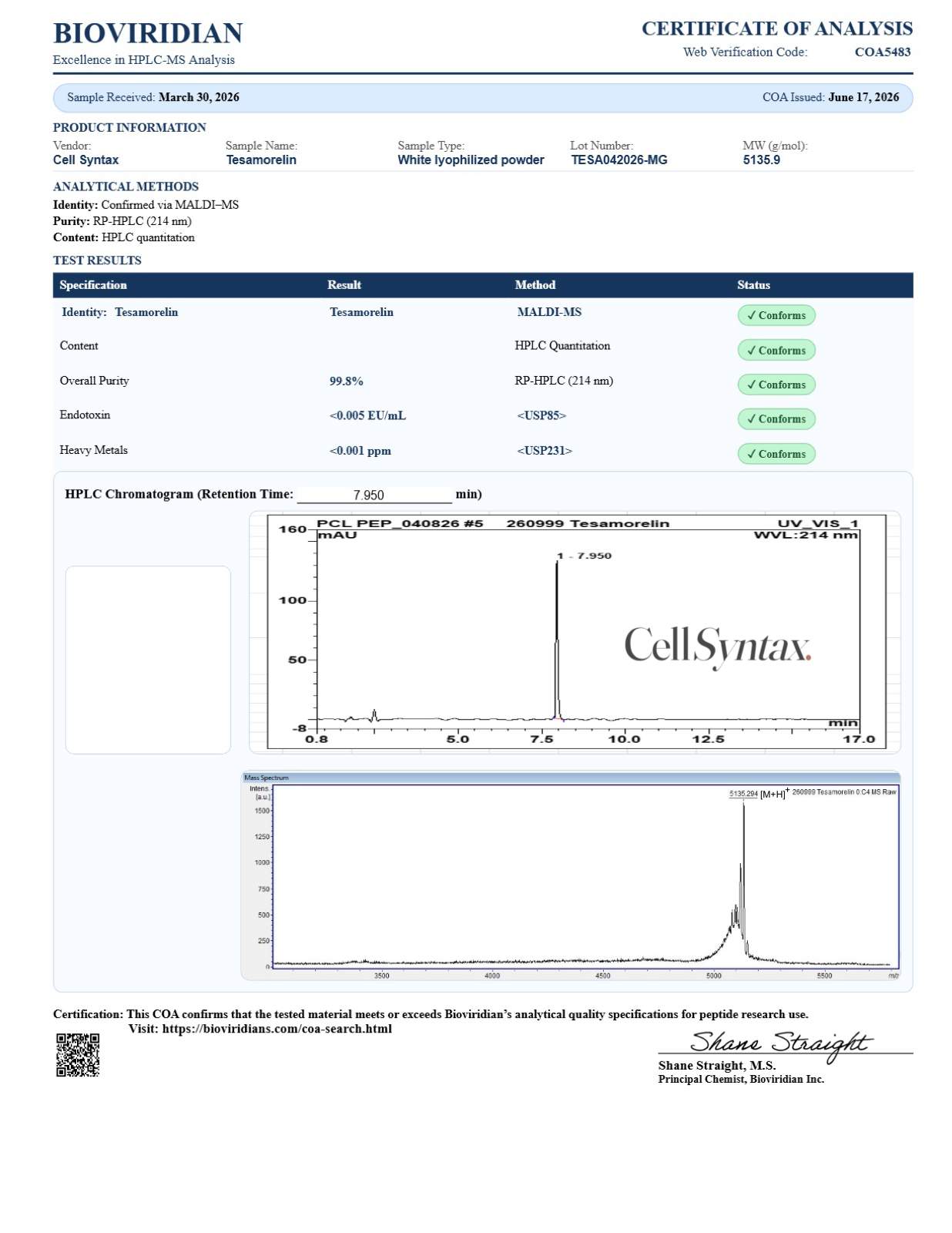Click sample received date March 30, 2026

point(199,97)
